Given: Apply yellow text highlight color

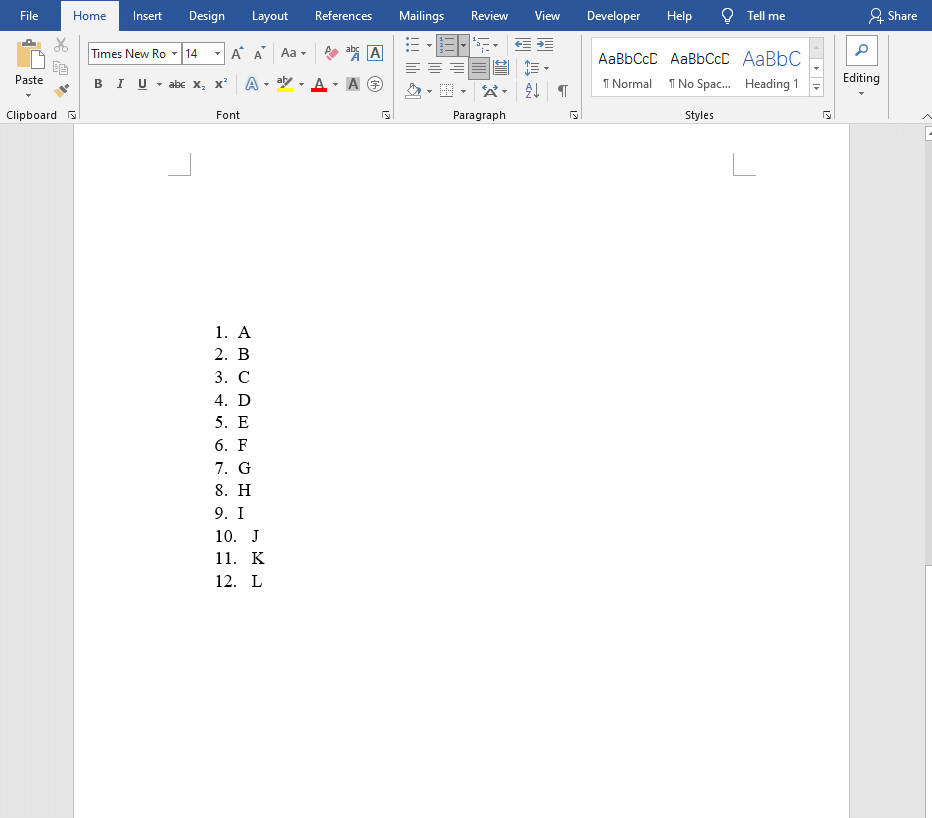Looking at the screenshot, I should click(x=285, y=84).
